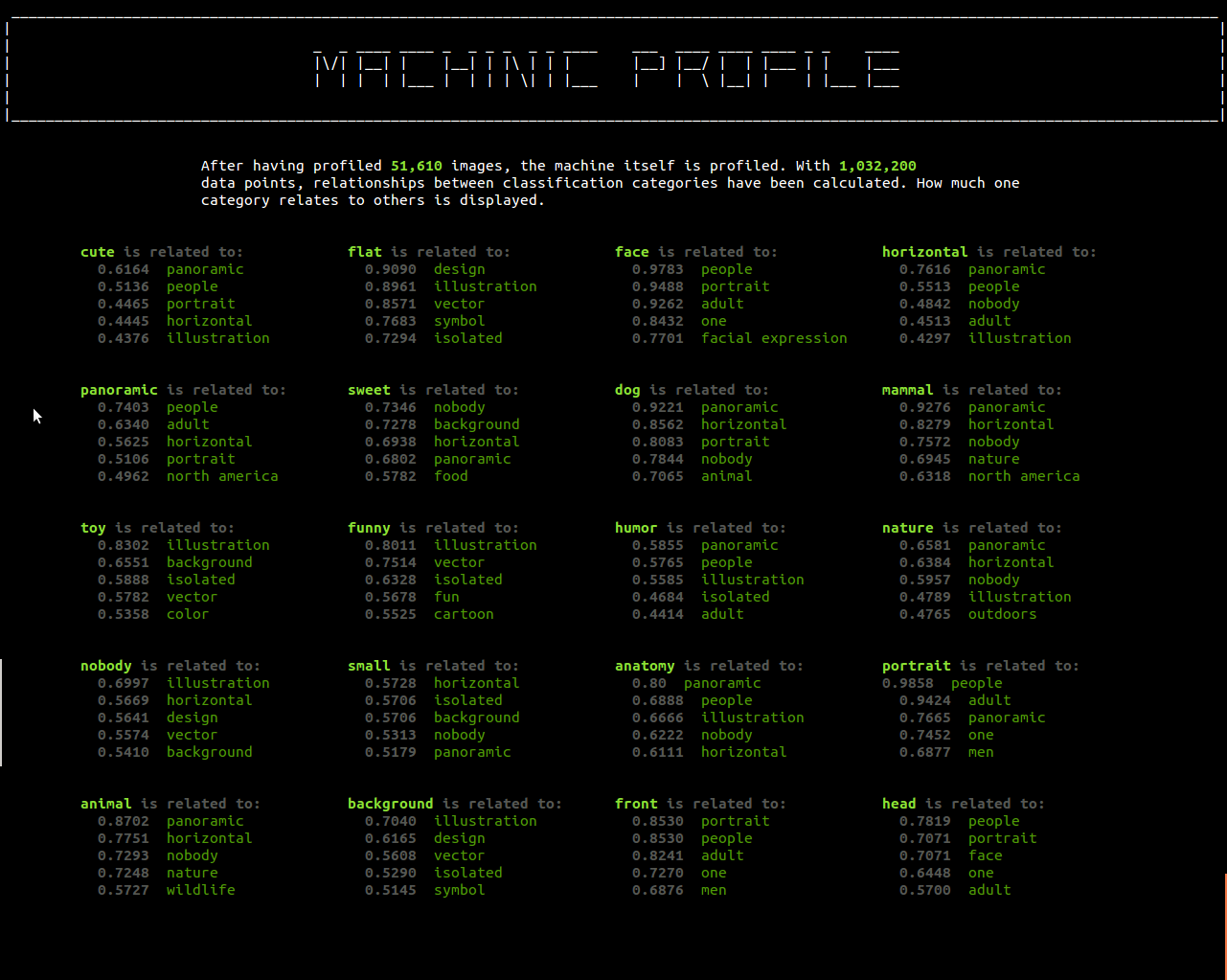Select the bold 'face' category heading
This screenshot has width=1227, height=980.
point(632,252)
